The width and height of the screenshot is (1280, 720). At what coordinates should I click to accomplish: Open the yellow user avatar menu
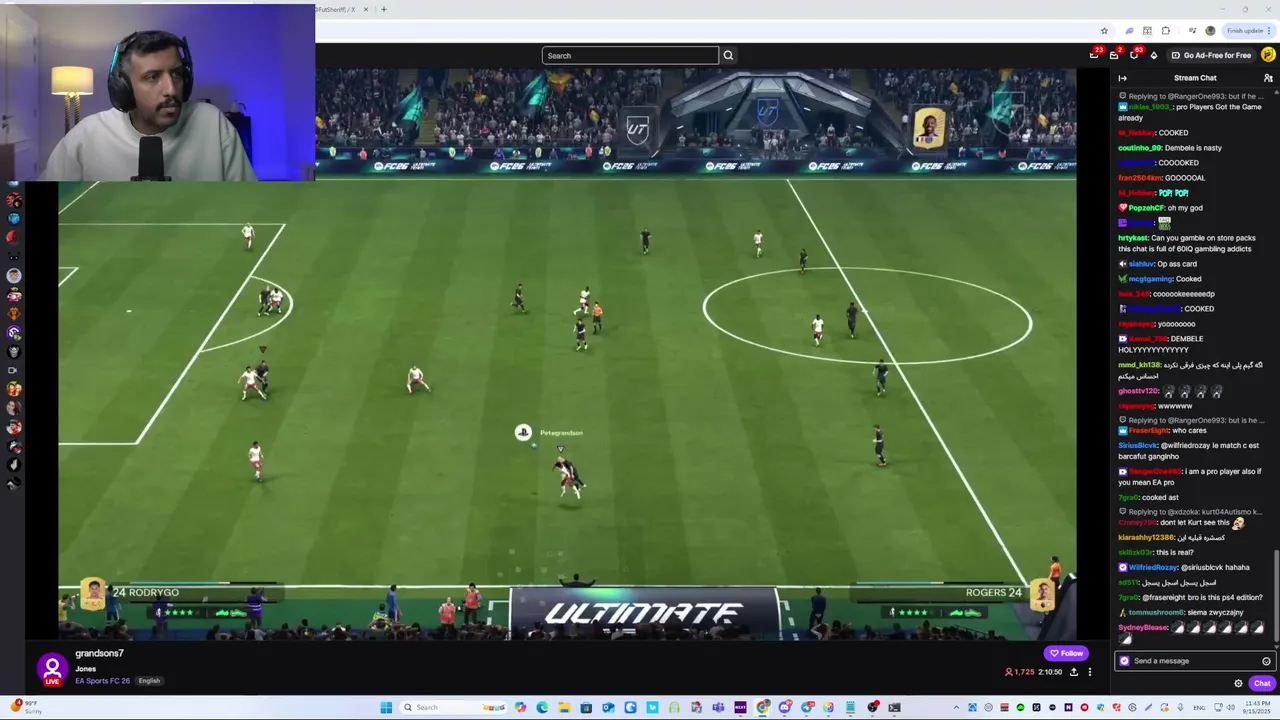pyautogui.click(x=1268, y=55)
